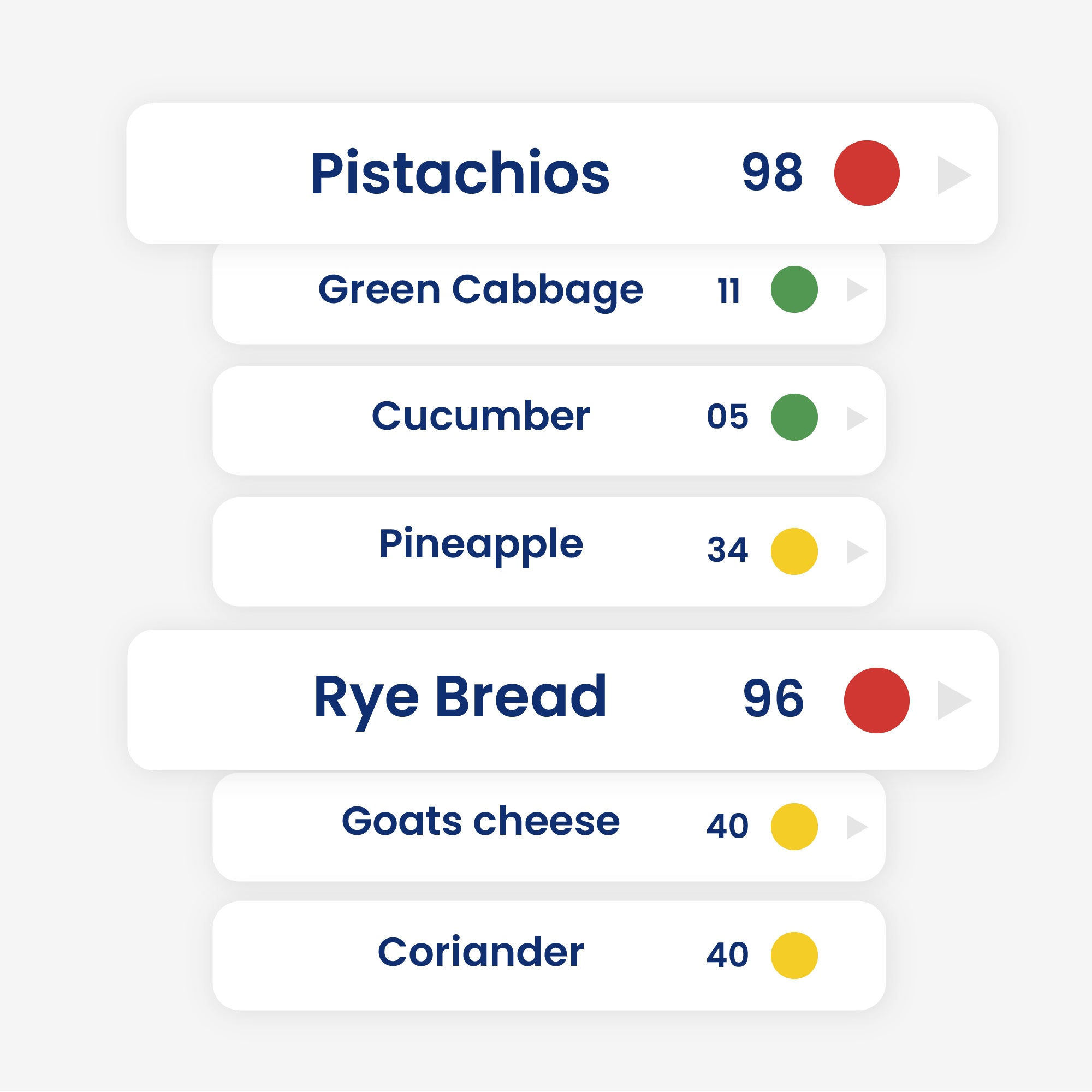Open Goats cheese details using its arrow
Viewport: 1092px width, 1092px height.
click(856, 827)
